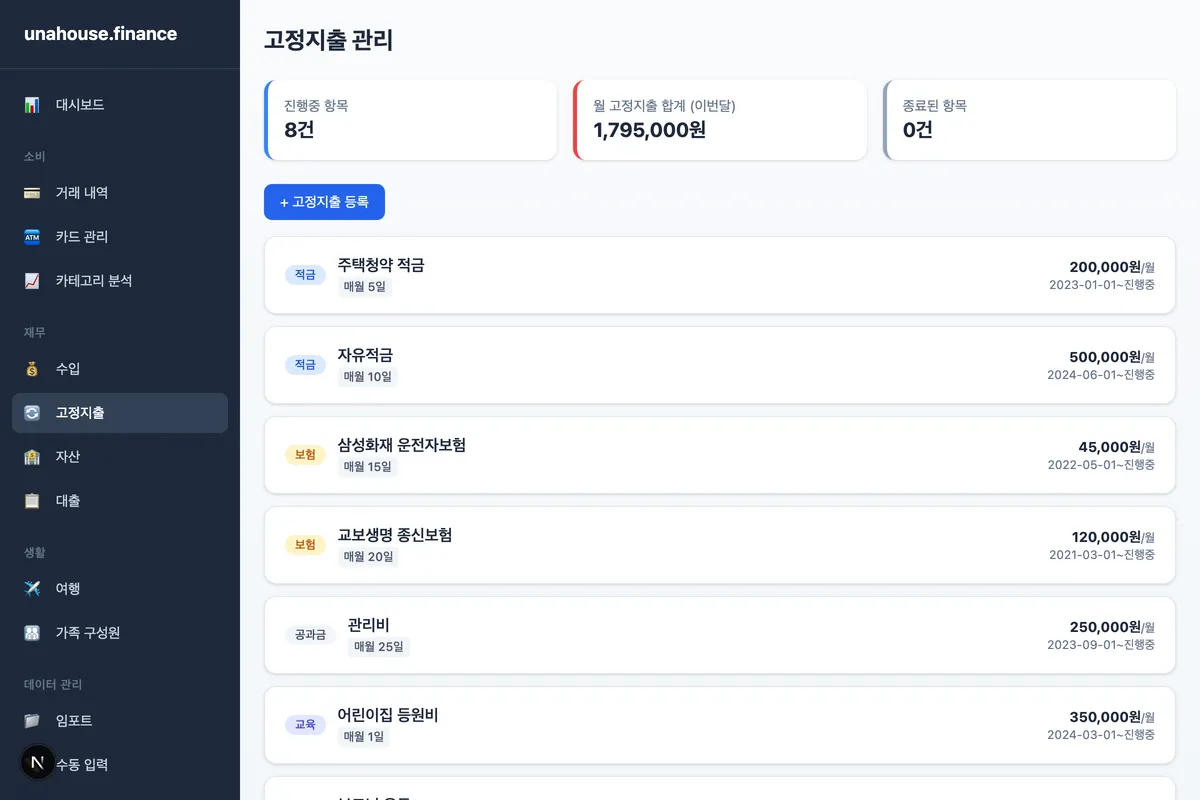The image size is (1200, 800).
Task: Click the bank icon beside 자산
Action: pyautogui.click(x=32, y=457)
